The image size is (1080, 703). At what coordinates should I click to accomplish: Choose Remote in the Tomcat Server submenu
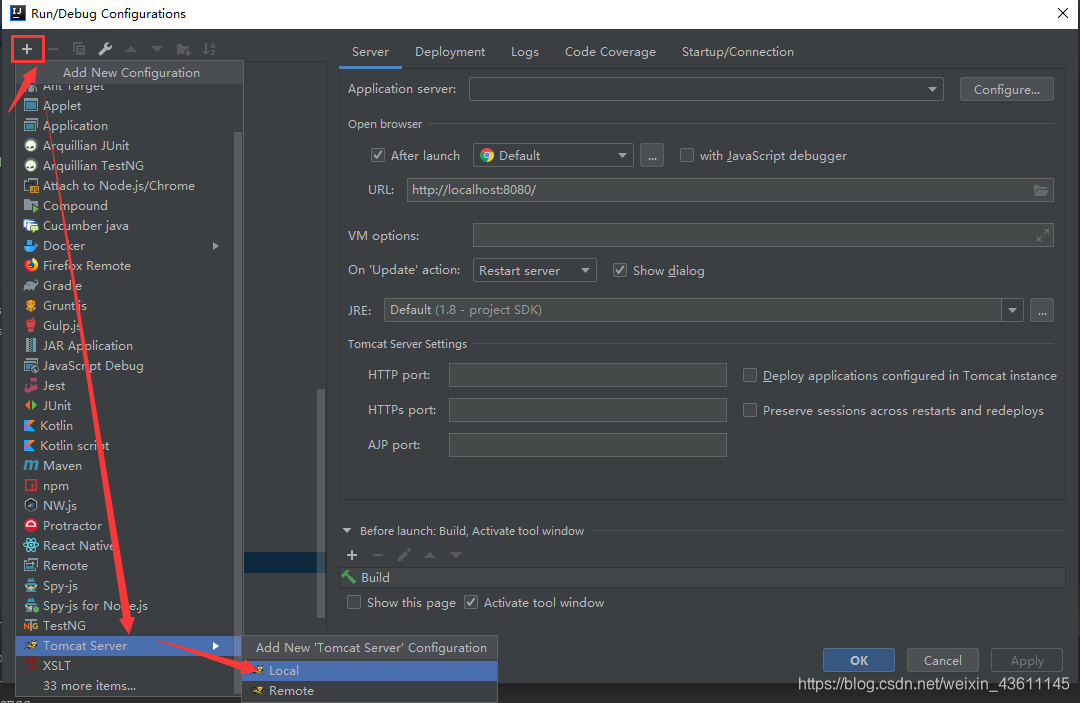[x=369, y=691]
